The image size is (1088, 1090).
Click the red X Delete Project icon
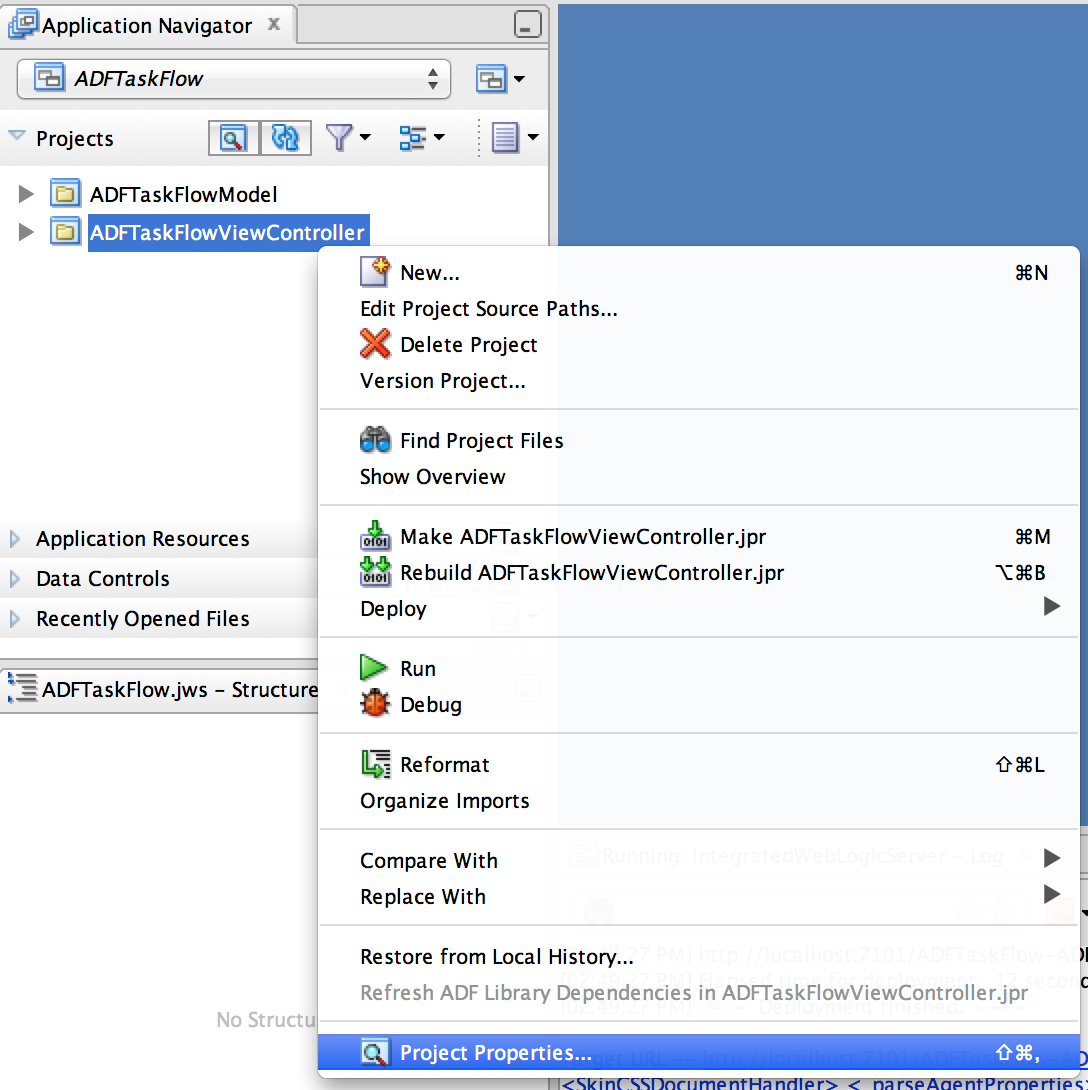375,344
